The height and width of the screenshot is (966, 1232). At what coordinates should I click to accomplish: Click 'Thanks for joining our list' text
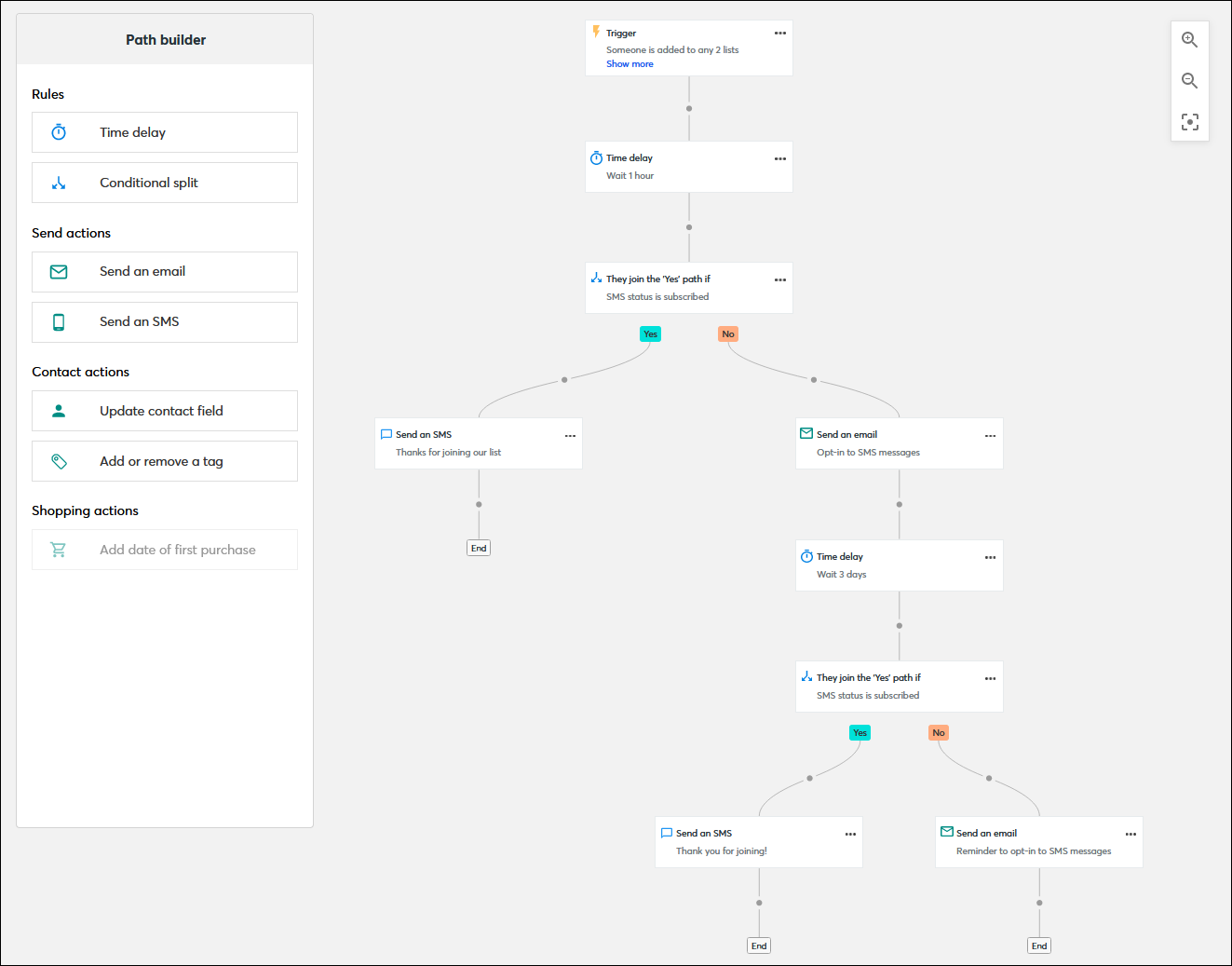point(448,453)
